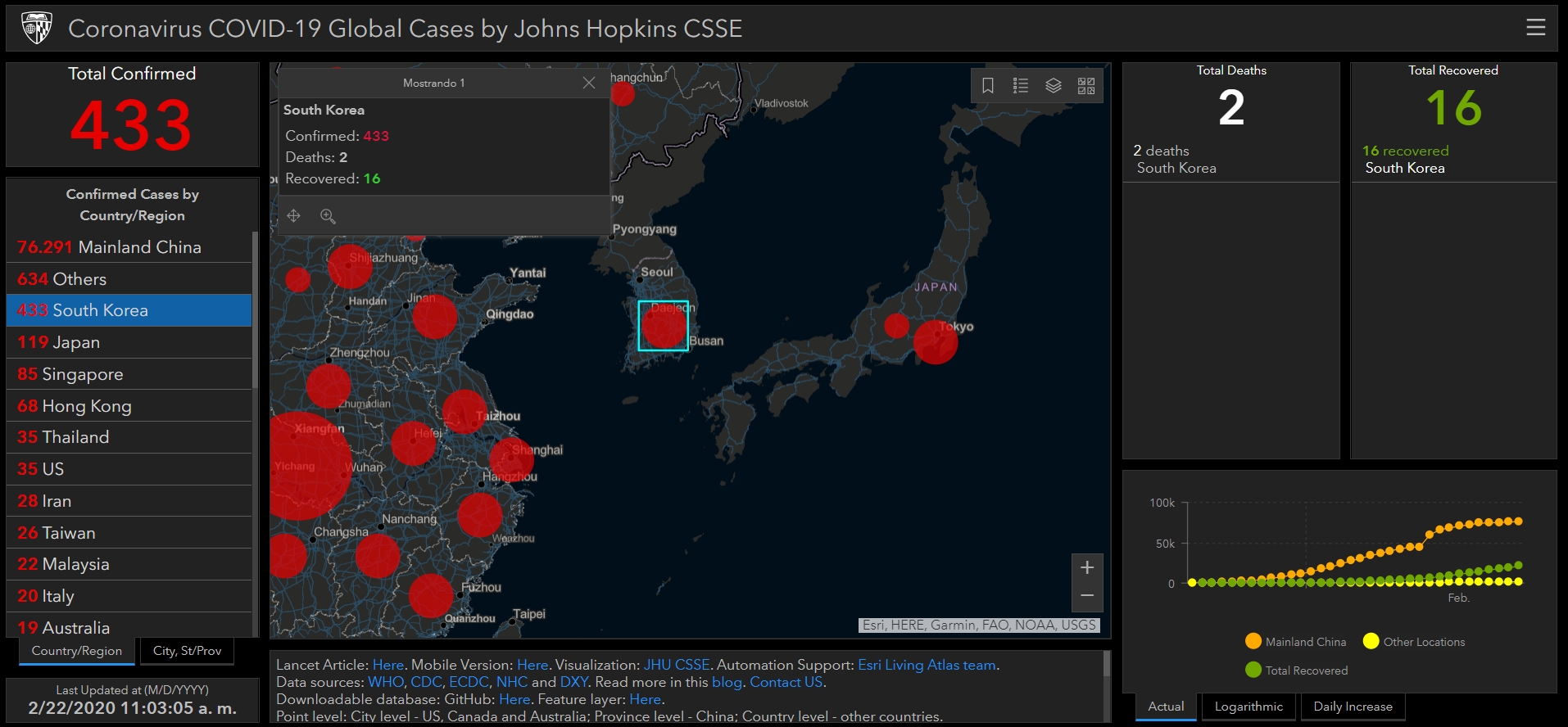Screen dimensions: 1568x727
Task: Select Mainland China in country list
Action: coord(129,247)
